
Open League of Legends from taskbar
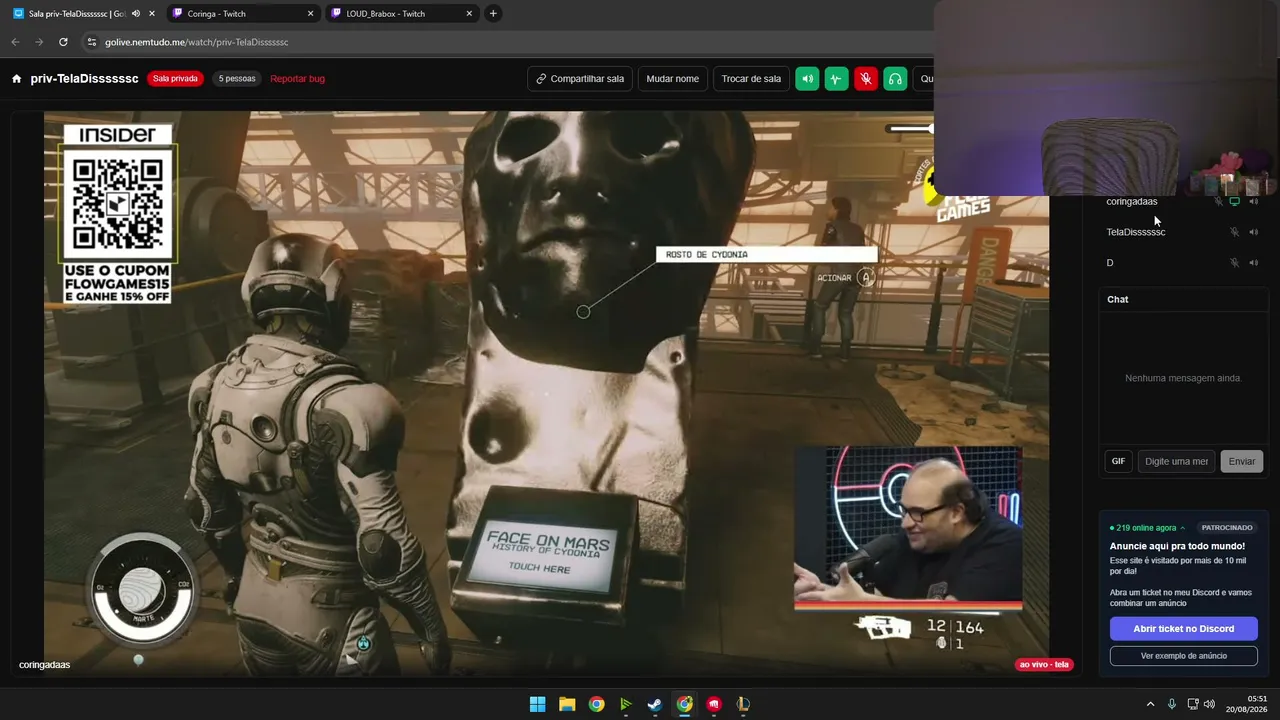coord(743,704)
